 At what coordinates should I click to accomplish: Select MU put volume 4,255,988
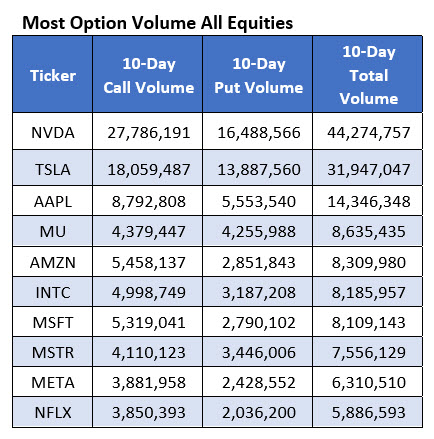pos(259,232)
